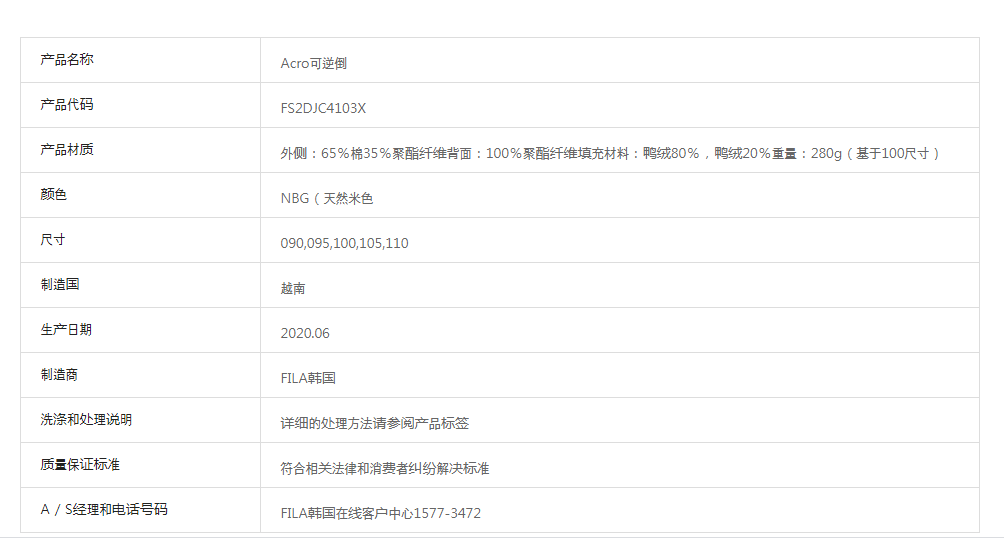This screenshot has height=538, width=1004.
Task: Click the 洗涤和处理说明 row label
Action: [86, 420]
